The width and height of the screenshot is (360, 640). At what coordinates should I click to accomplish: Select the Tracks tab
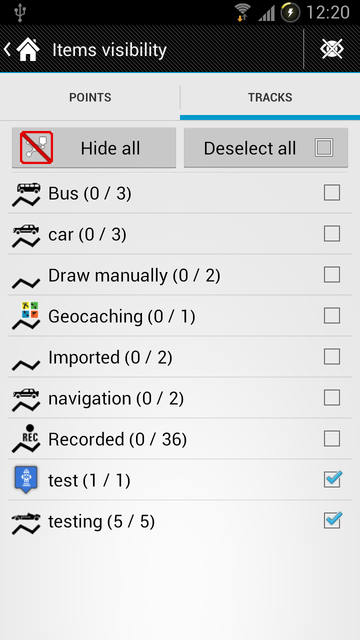(270, 97)
